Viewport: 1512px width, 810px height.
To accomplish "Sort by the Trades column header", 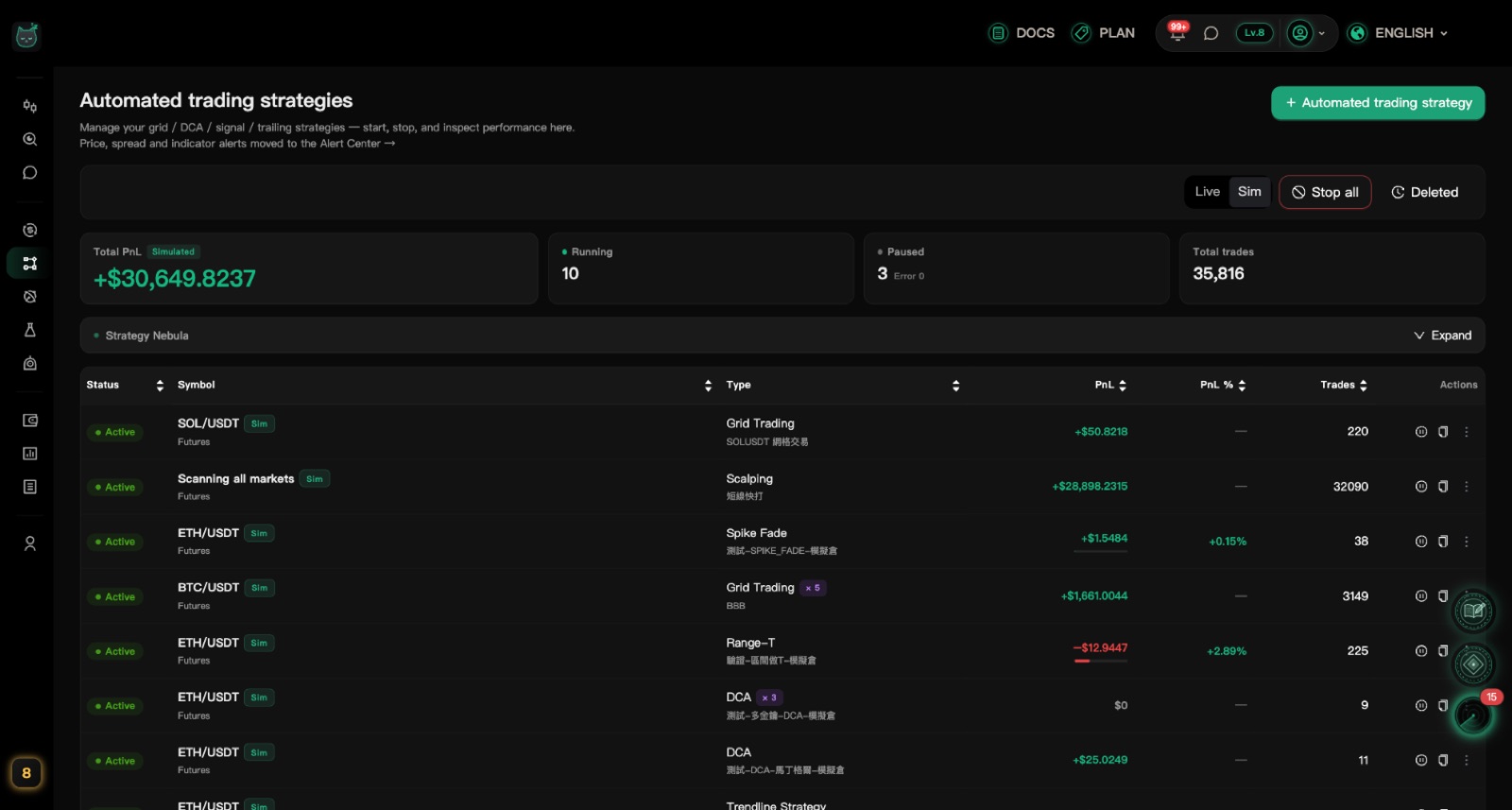I will tap(1344, 385).
